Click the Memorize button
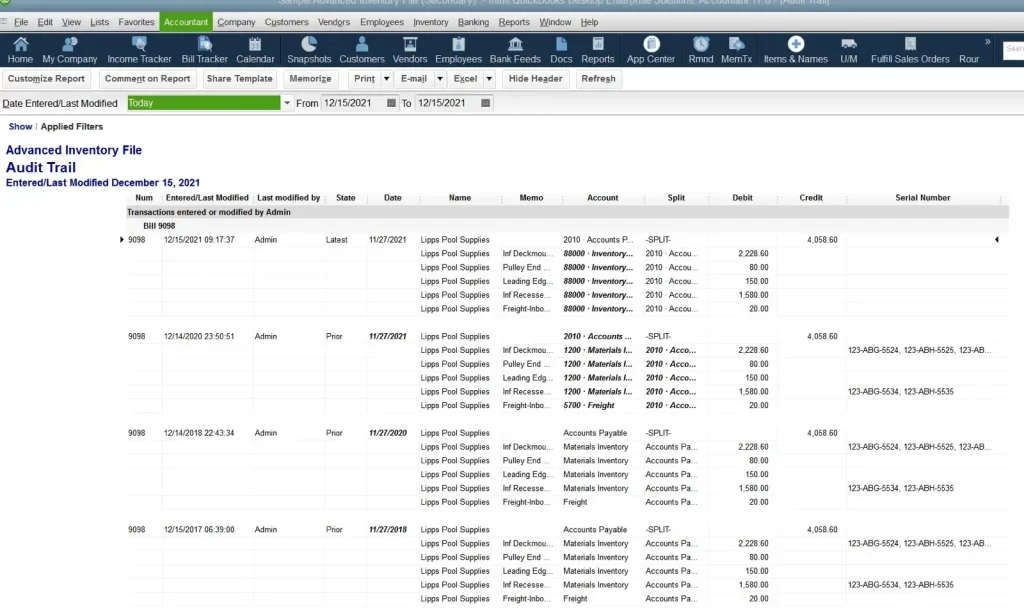 coord(310,79)
